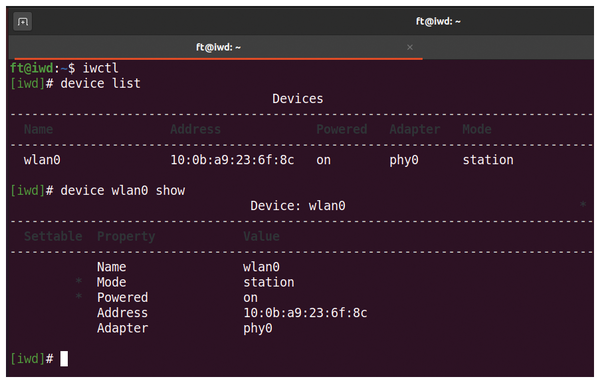The height and width of the screenshot is (383, 600).
Task: Click the settable asterisk beside Powered
Action: (x=78, y=297)
